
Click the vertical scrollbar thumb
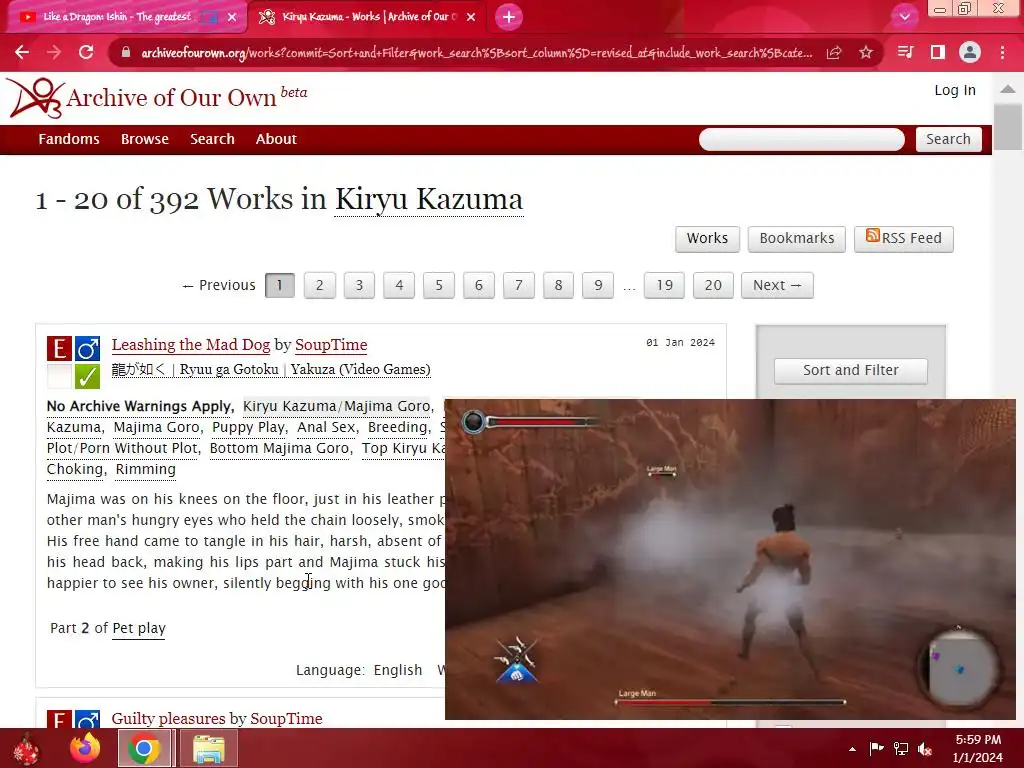tap(1008, 127)
